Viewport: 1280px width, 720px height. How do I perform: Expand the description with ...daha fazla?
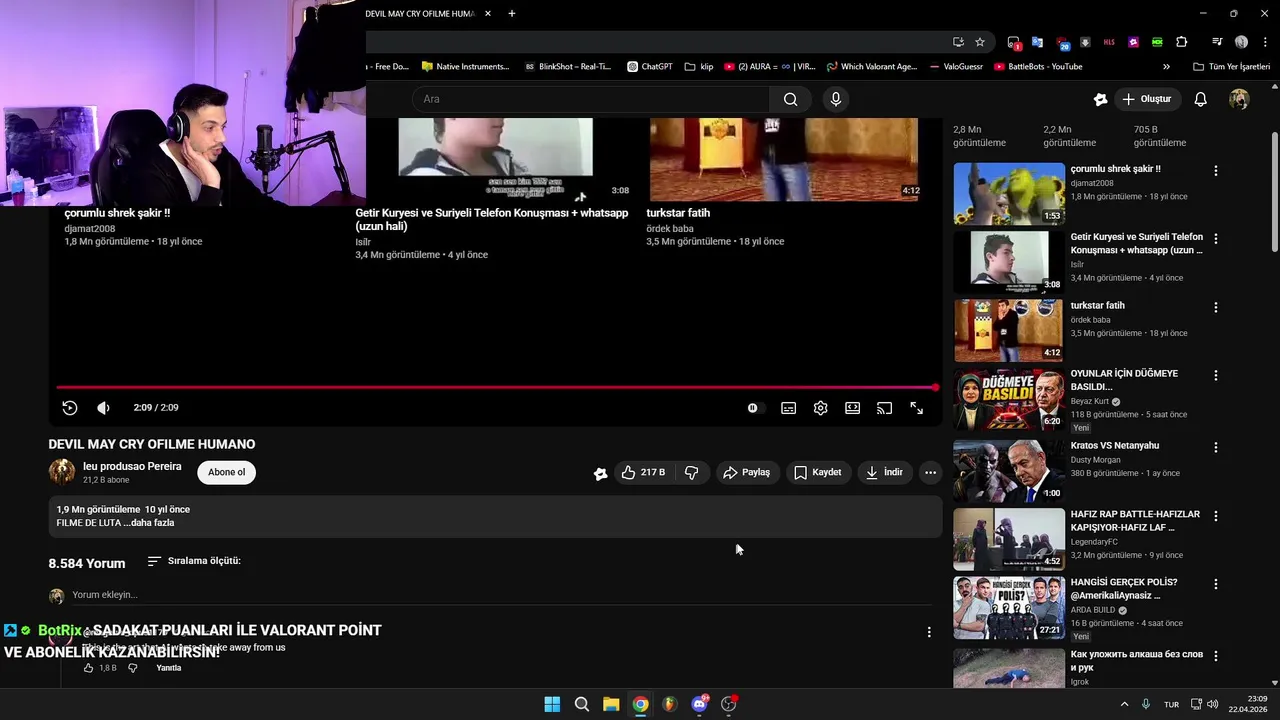[148, 523]
